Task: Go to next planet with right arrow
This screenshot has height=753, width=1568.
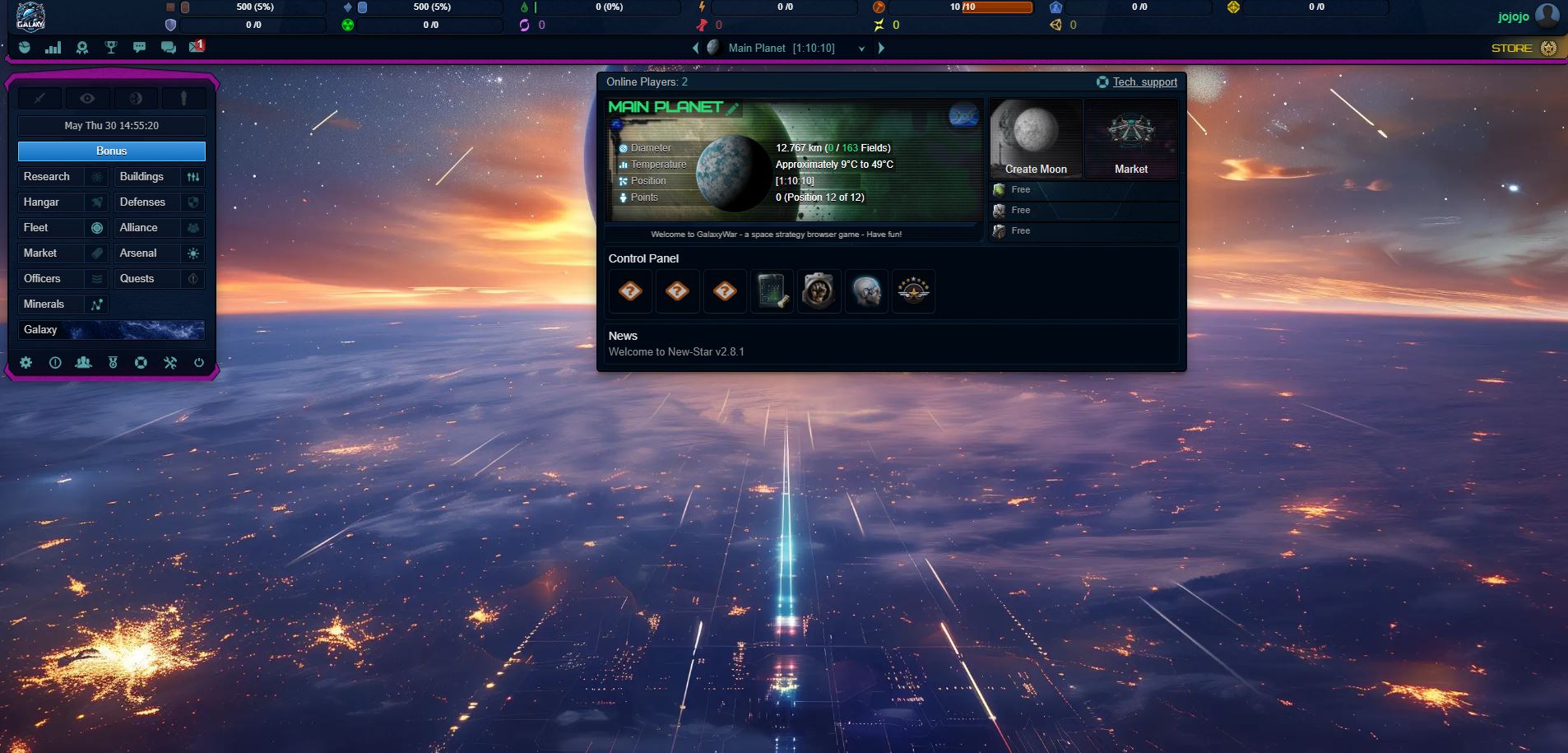Action: click(882, 49)
